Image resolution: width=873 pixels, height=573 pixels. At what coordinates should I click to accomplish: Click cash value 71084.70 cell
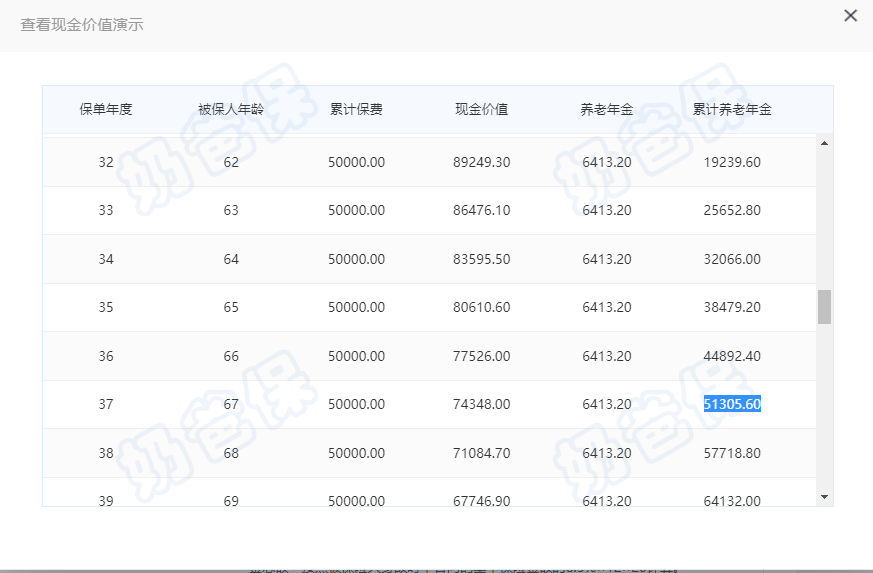(481, 453)
